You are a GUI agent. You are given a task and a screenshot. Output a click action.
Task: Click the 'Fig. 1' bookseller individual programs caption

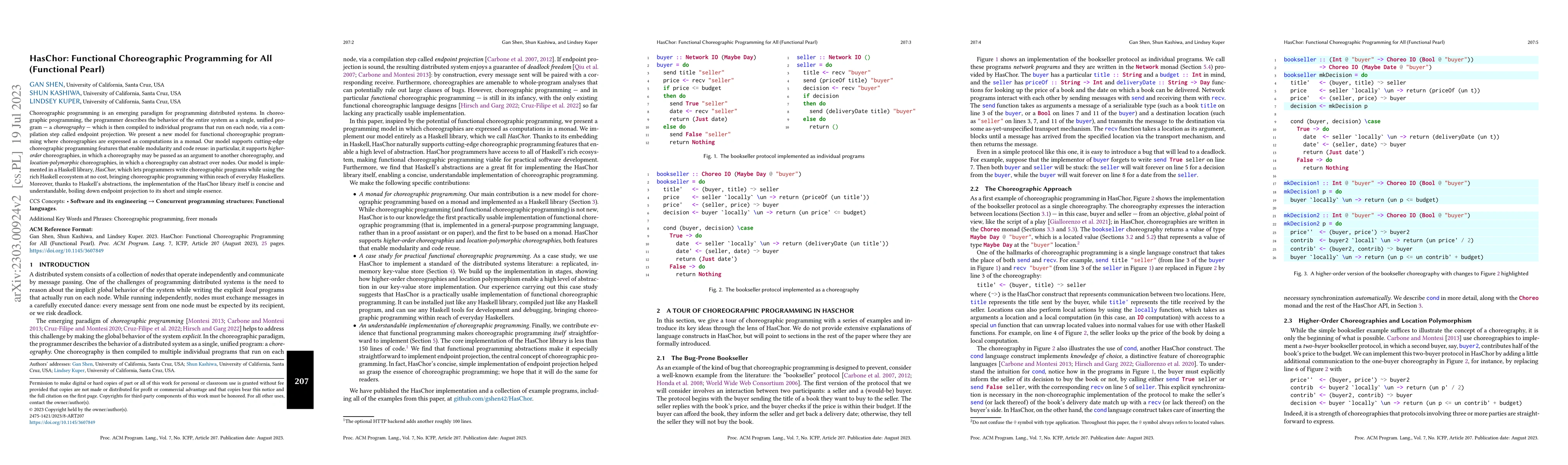click(x=784, y=156)
